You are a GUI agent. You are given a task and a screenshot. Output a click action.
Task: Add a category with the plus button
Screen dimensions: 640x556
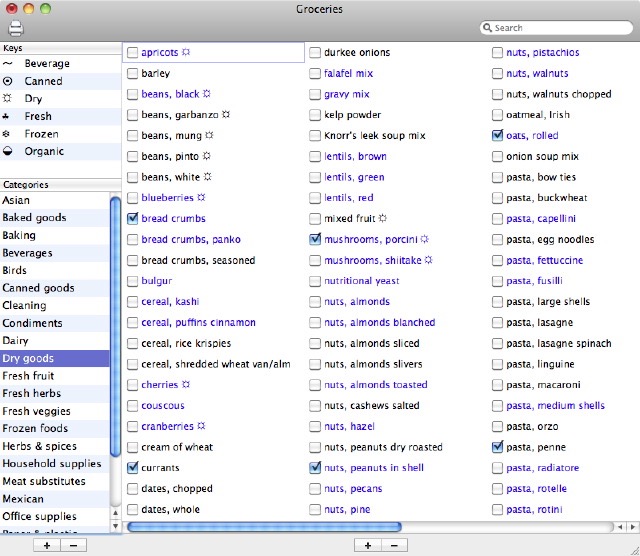pos(47,545)
